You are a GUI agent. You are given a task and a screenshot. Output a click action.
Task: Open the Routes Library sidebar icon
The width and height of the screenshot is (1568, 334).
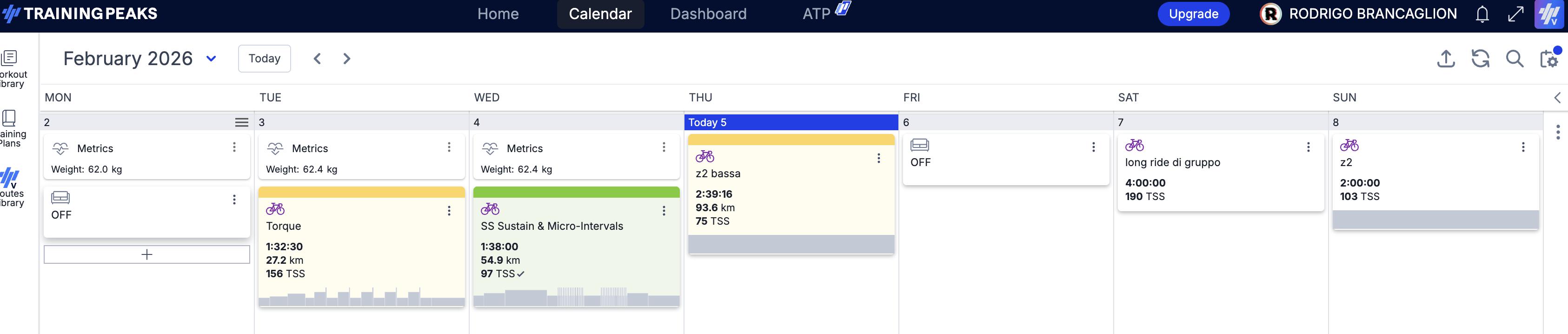[10, 178]
